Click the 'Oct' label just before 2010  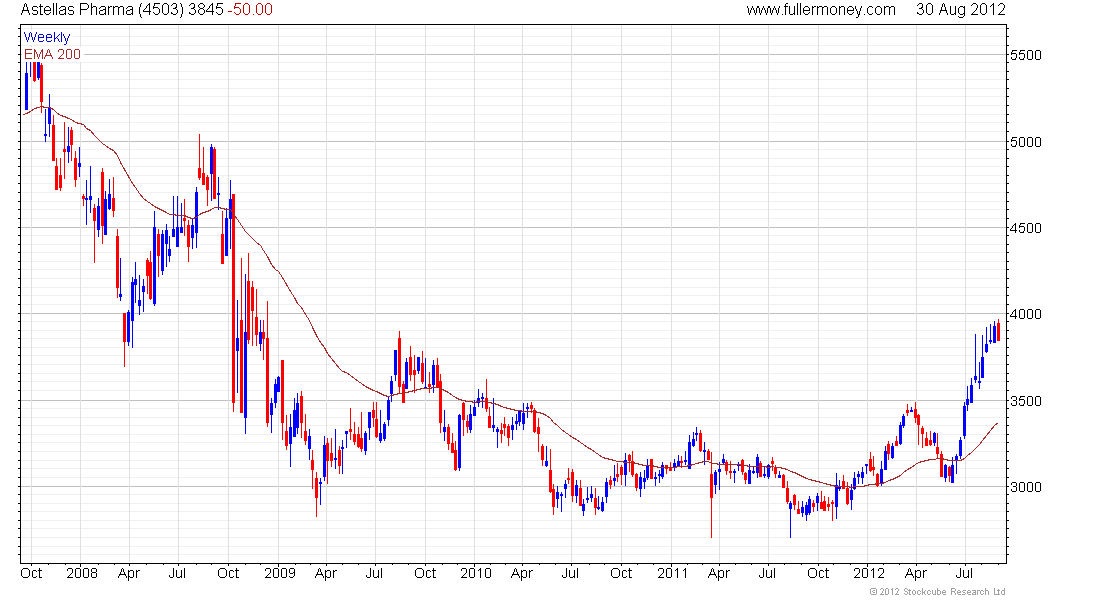(x=425, y=573)
